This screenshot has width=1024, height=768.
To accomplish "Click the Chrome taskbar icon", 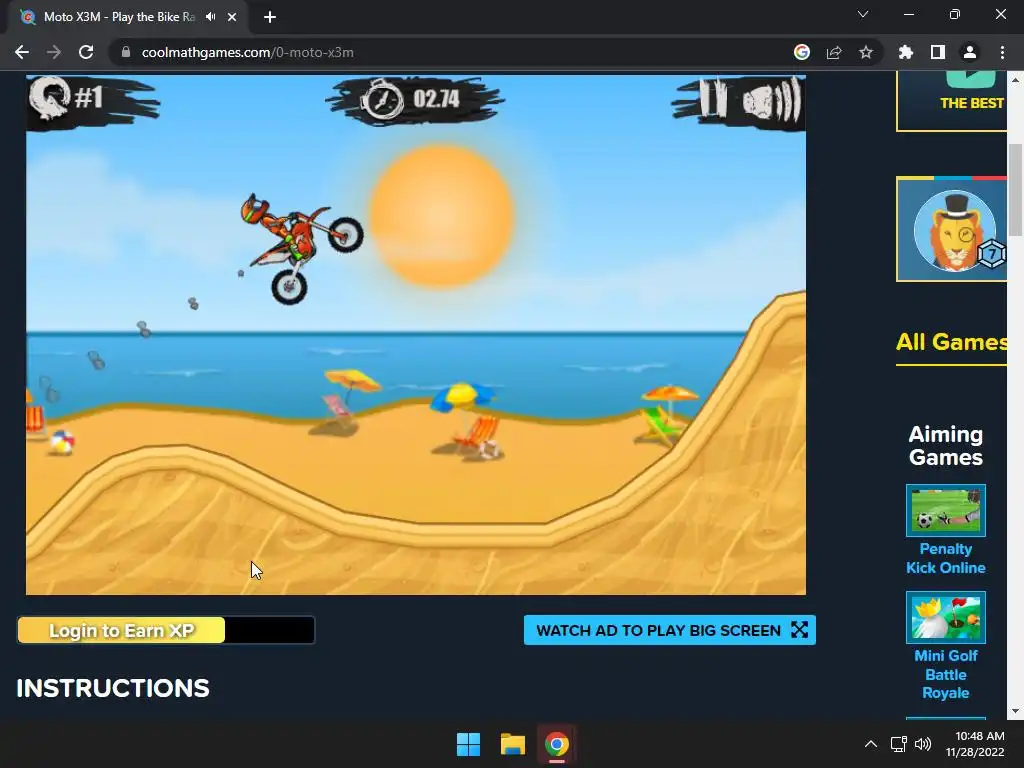I will coord(557,744).
